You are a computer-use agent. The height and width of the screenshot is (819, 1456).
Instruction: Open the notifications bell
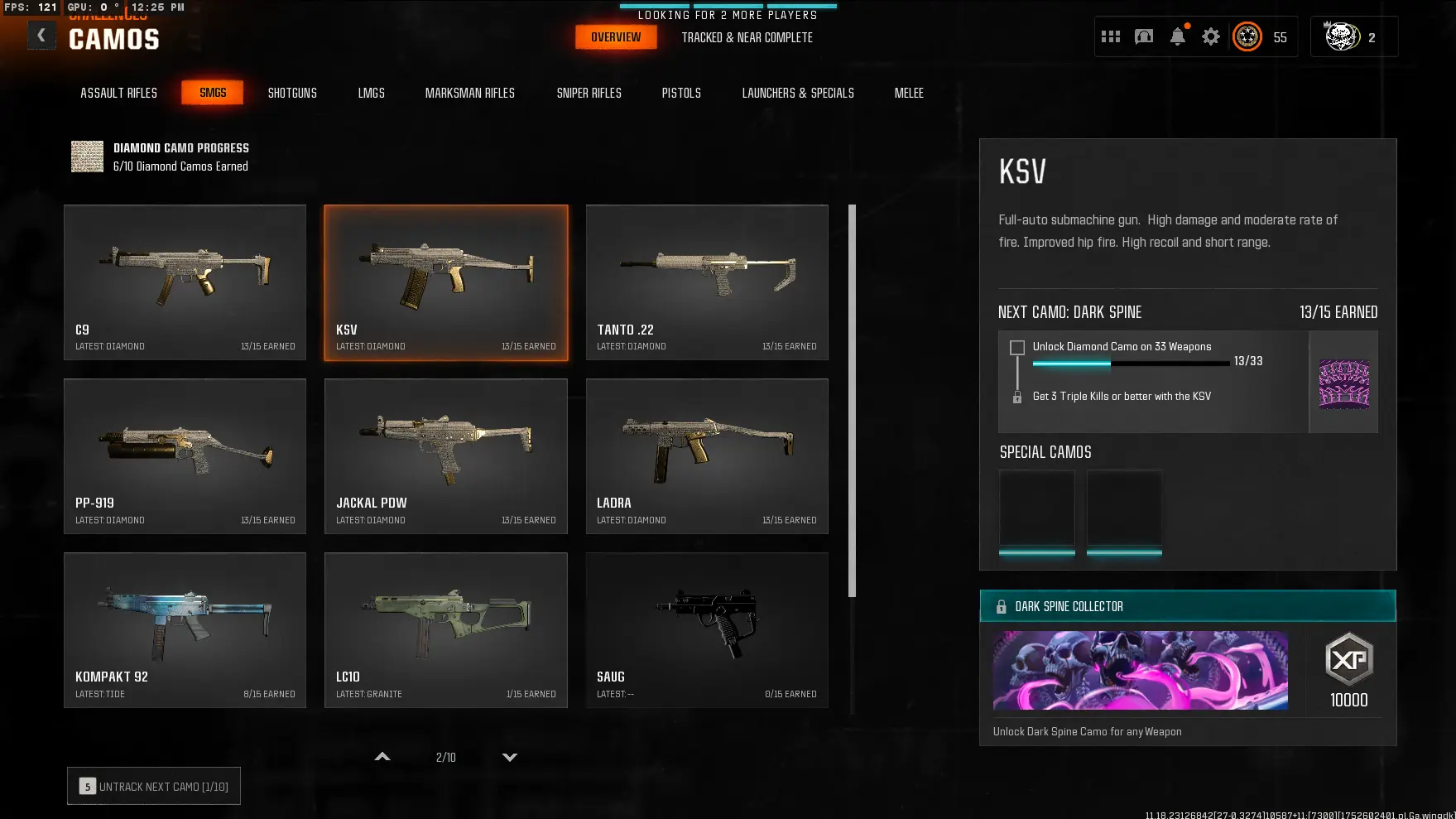(x=1177, y=36)
